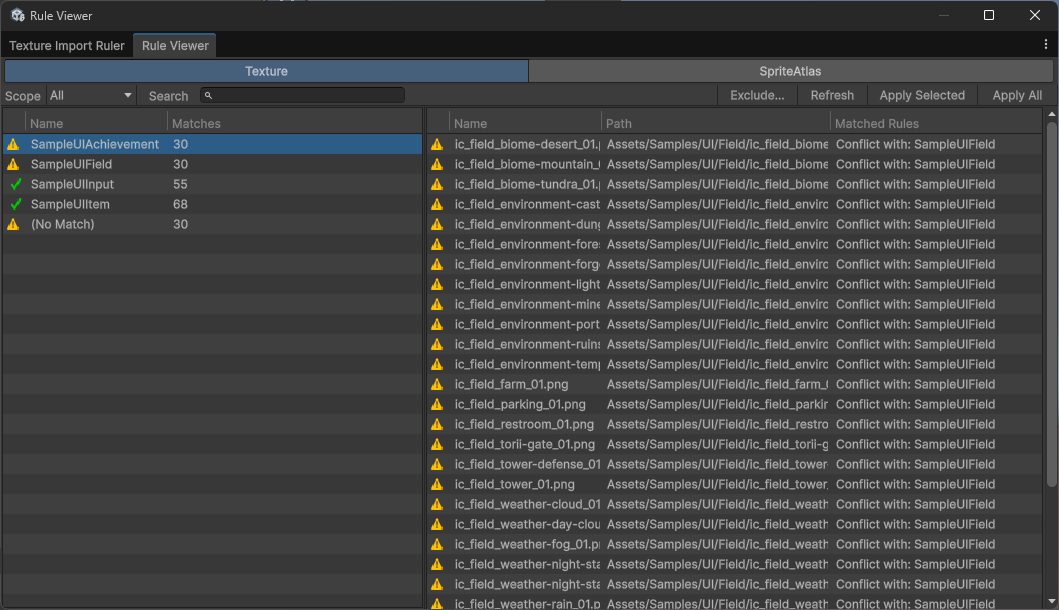This screenshot has width=1059, height=610.
Task: Focus the Search input field
Action: pyautogui.click(x=303, y=95)
